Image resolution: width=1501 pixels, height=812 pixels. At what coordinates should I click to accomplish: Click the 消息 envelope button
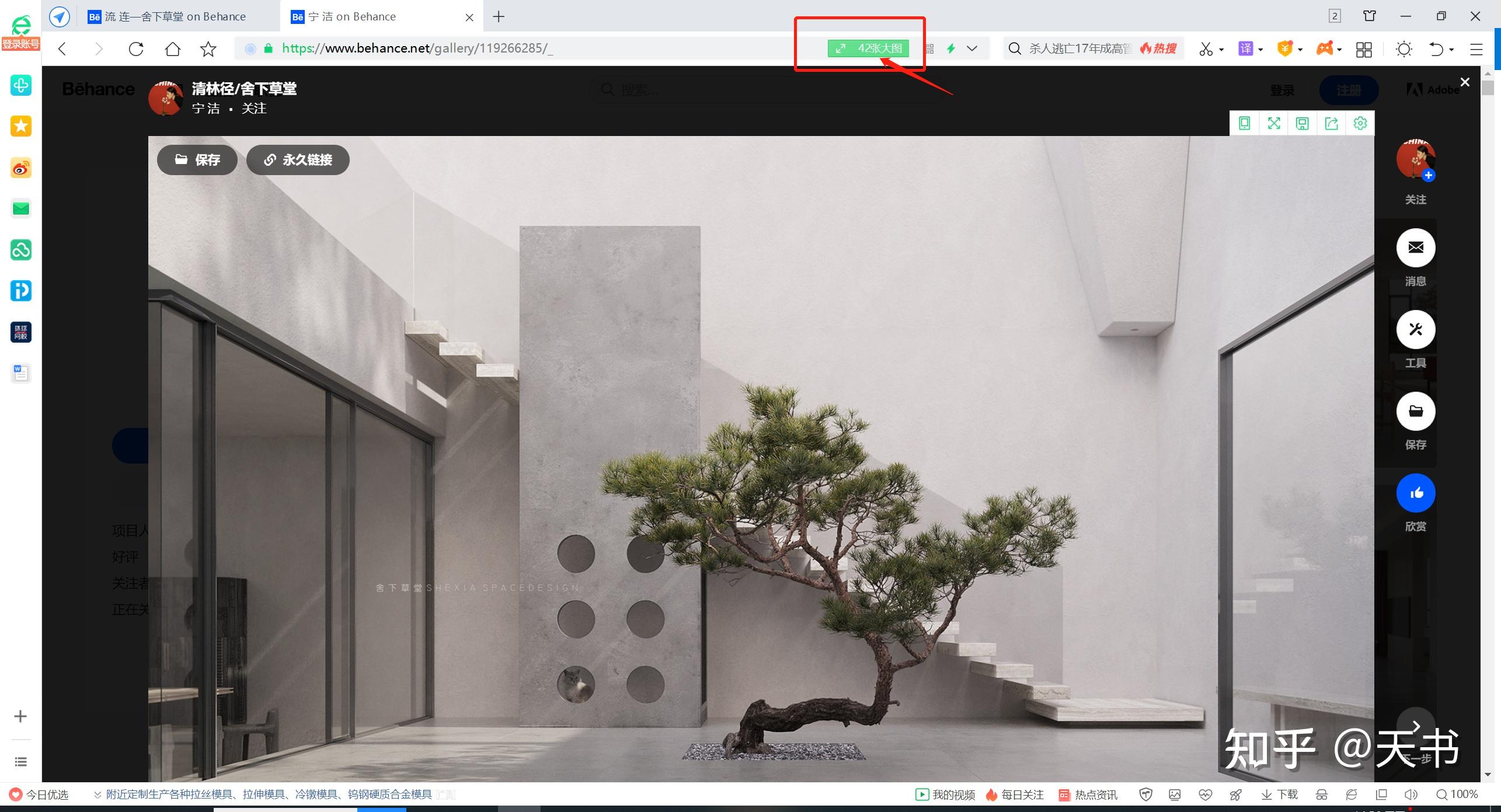coord(1416,248)
